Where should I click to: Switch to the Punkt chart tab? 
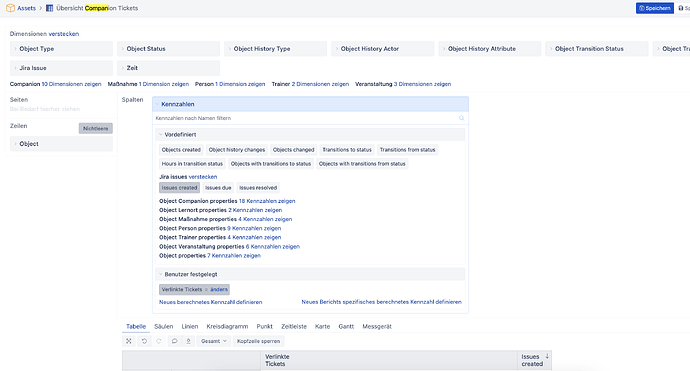pyautogui.click(x=264, y=327)
